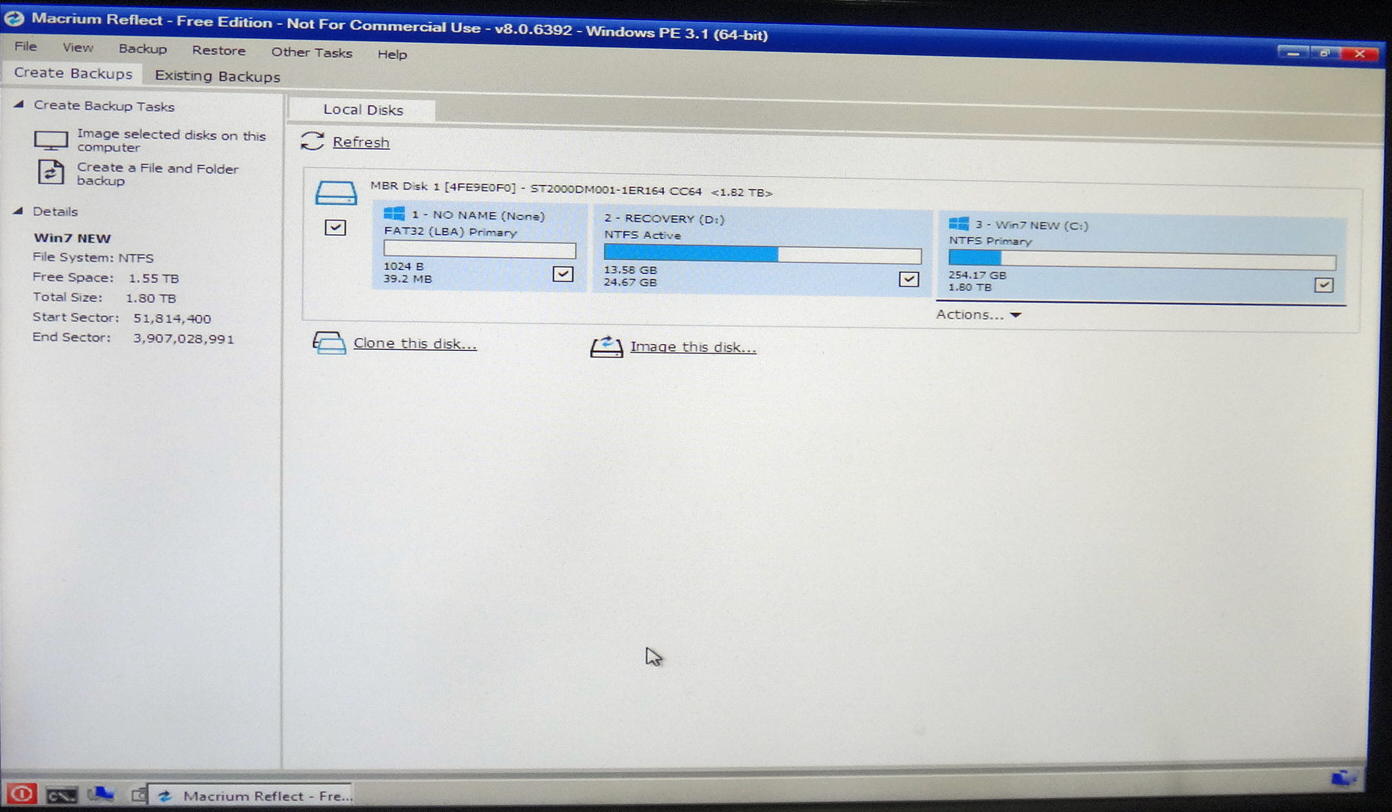Open the Other Tasks menu
Image resolution: width=1392 pixels, height=812 pixels.
coord(311,52)
